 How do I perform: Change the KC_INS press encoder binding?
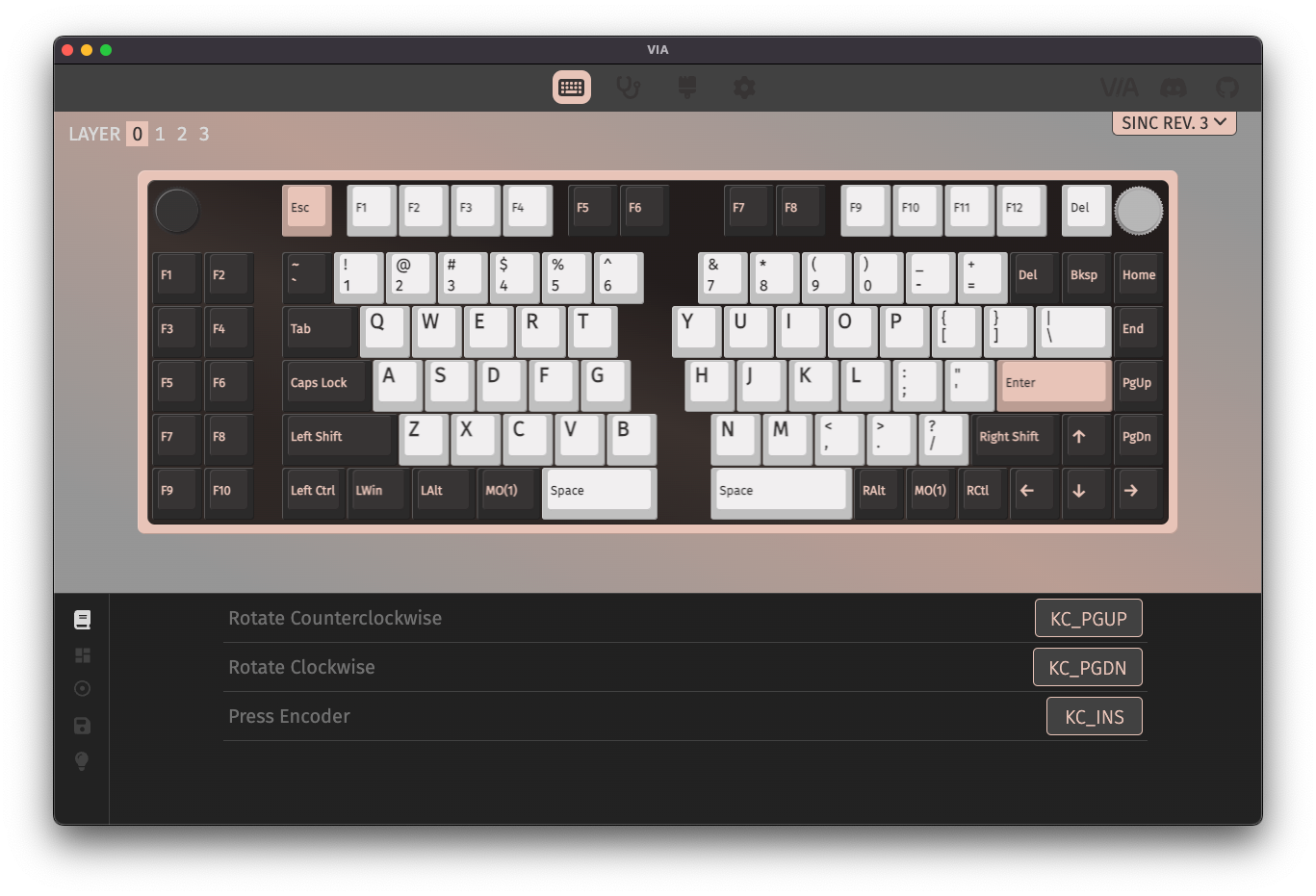(x=1094, y=717)
